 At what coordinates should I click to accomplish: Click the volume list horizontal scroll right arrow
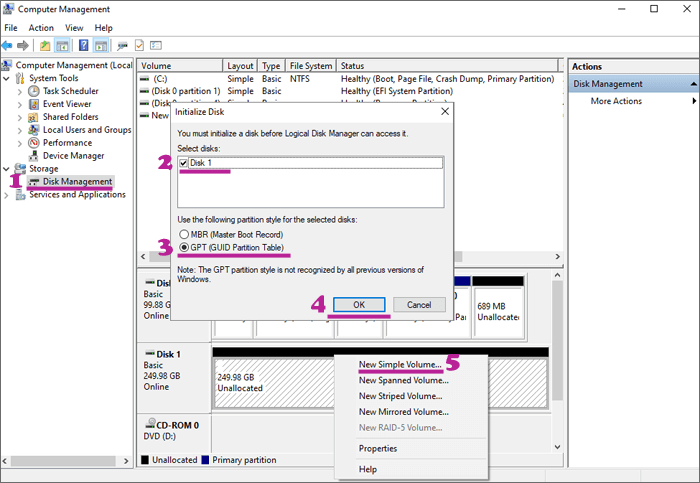[x=558, y=257]
